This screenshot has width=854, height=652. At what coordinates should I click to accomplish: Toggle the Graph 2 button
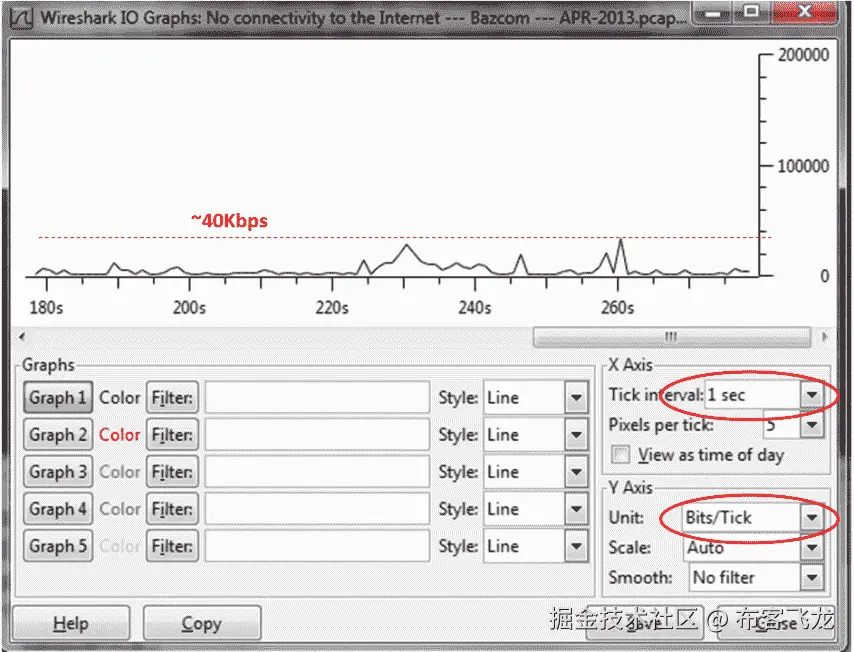click(58, 435)
